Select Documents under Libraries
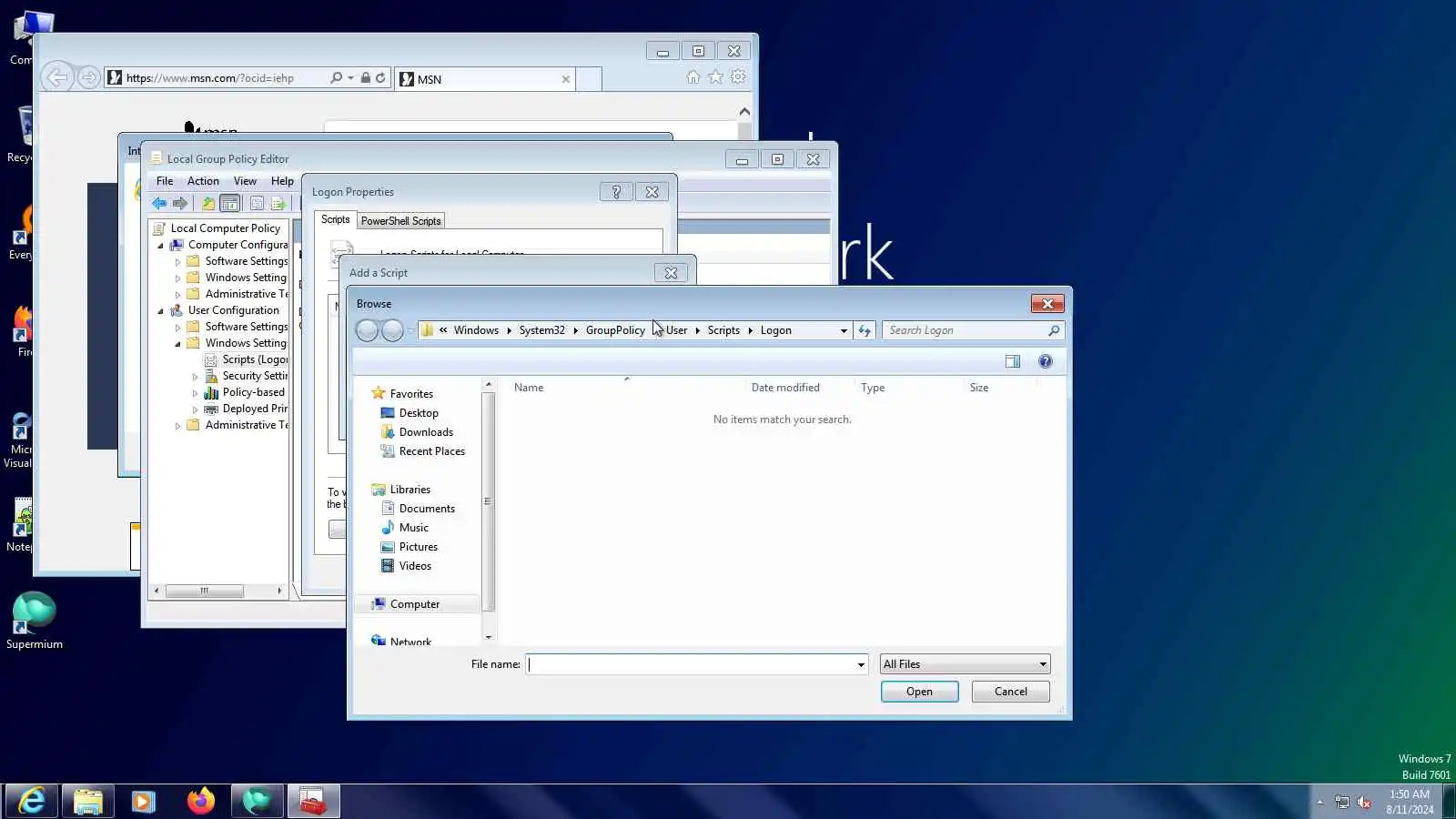The width and height of the screenshot is (1456, 819). (427, 509)
